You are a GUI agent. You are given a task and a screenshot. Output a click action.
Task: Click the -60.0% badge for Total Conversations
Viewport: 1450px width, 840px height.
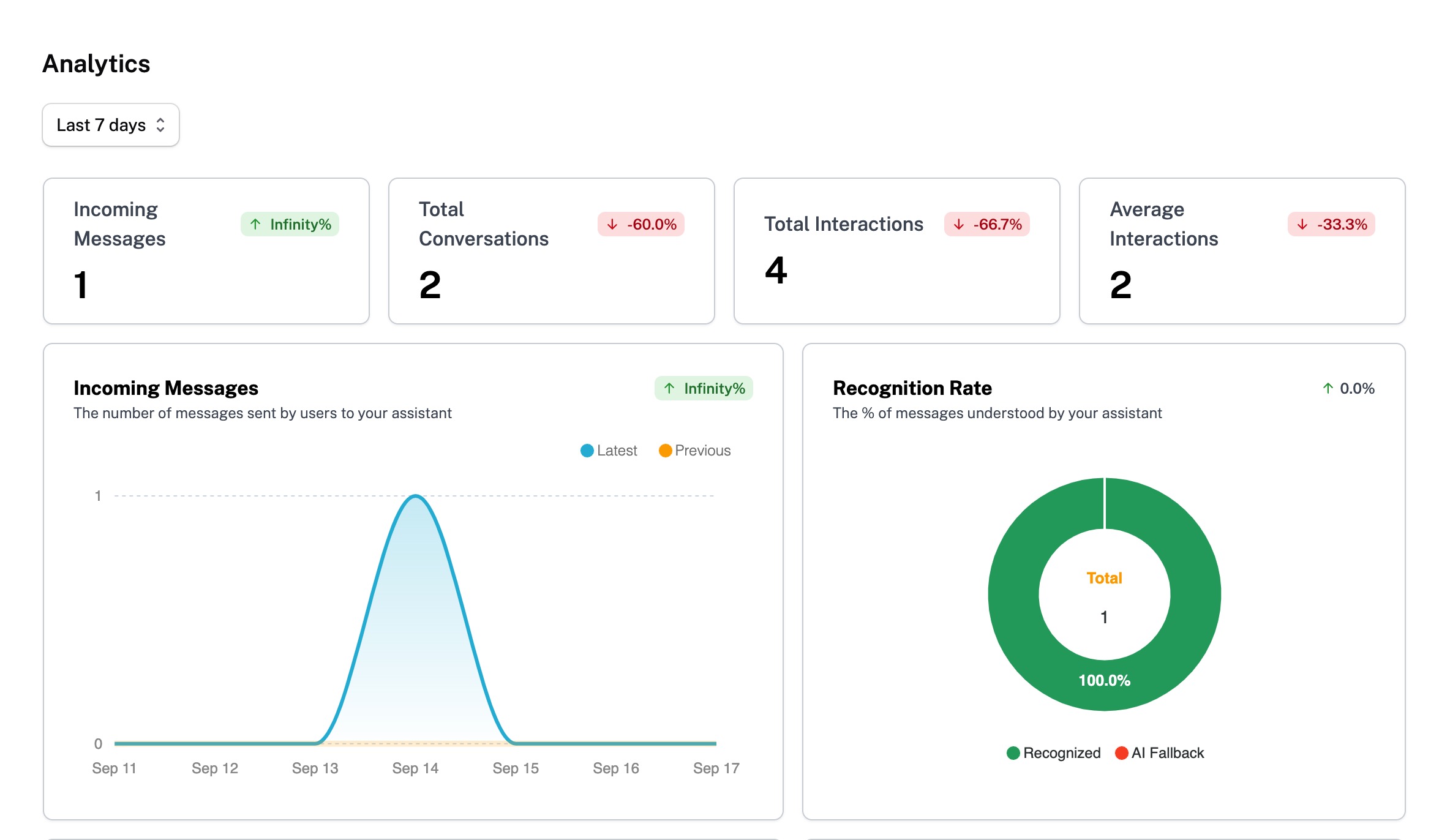coord(641,224)
